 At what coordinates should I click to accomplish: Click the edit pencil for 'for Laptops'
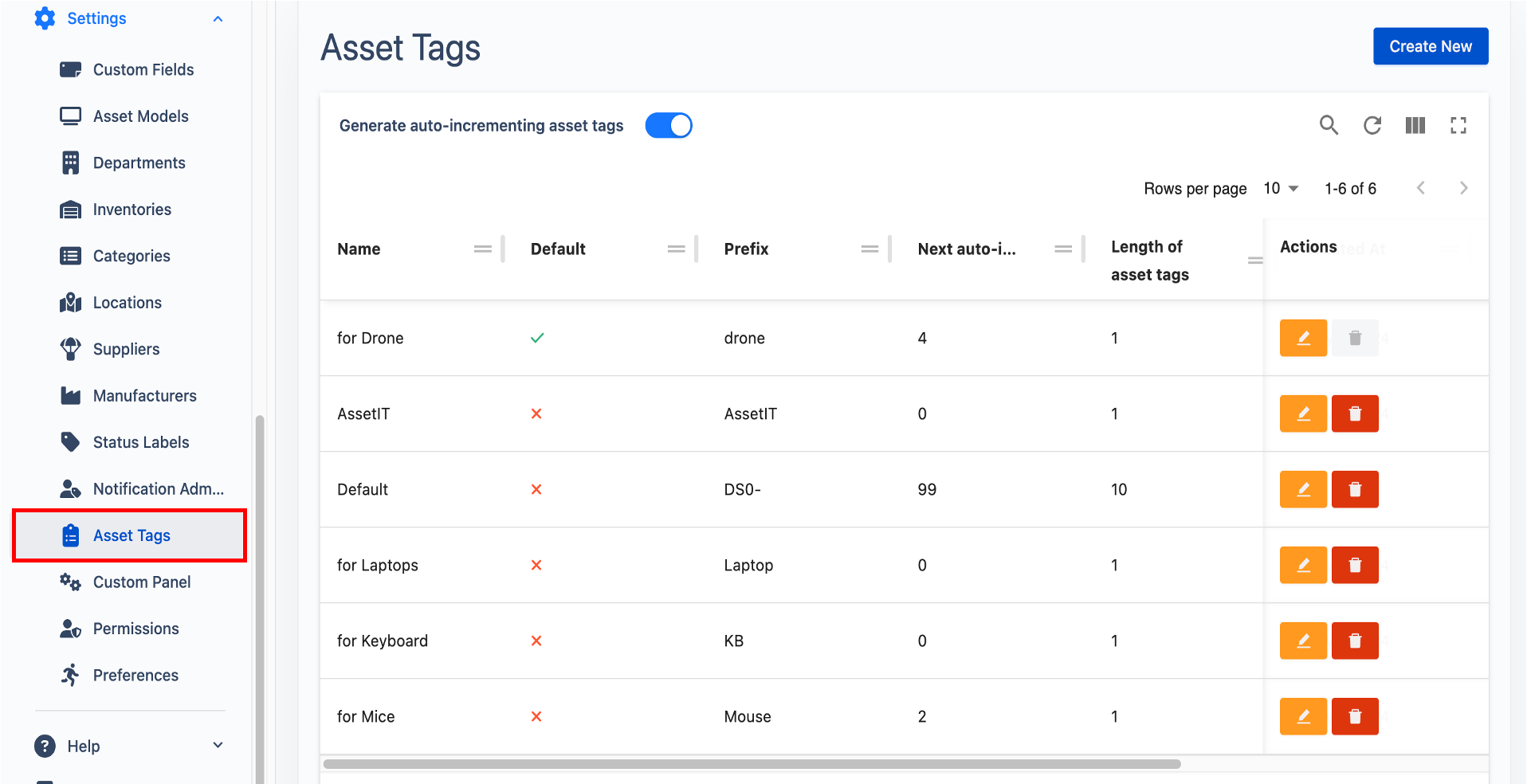click(1302, 565)
